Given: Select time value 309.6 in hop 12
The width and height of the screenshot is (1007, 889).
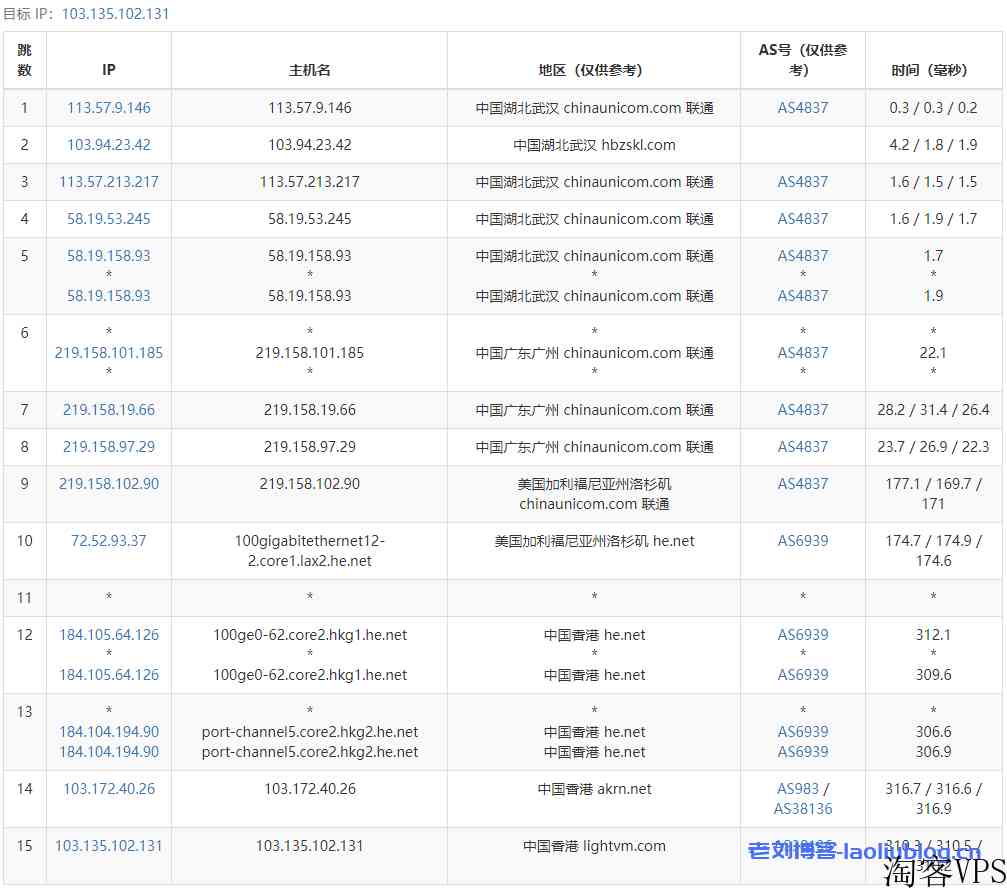Looking at the screenshot, I should pos(933,675).
